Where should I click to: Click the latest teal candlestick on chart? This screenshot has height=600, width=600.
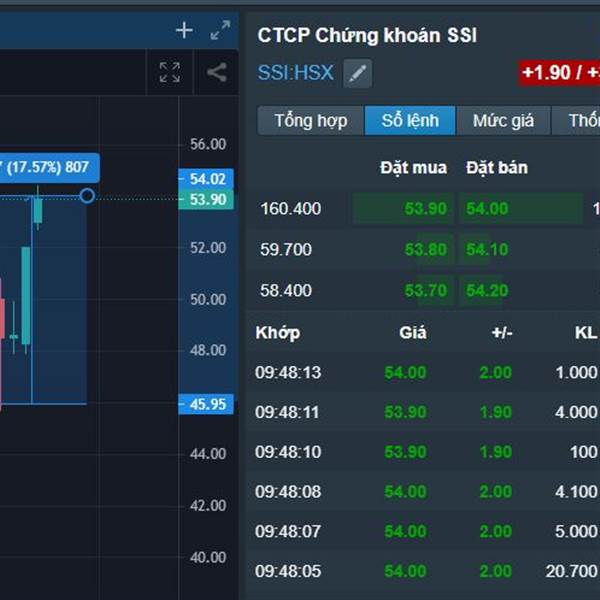(x=38, y=210)
